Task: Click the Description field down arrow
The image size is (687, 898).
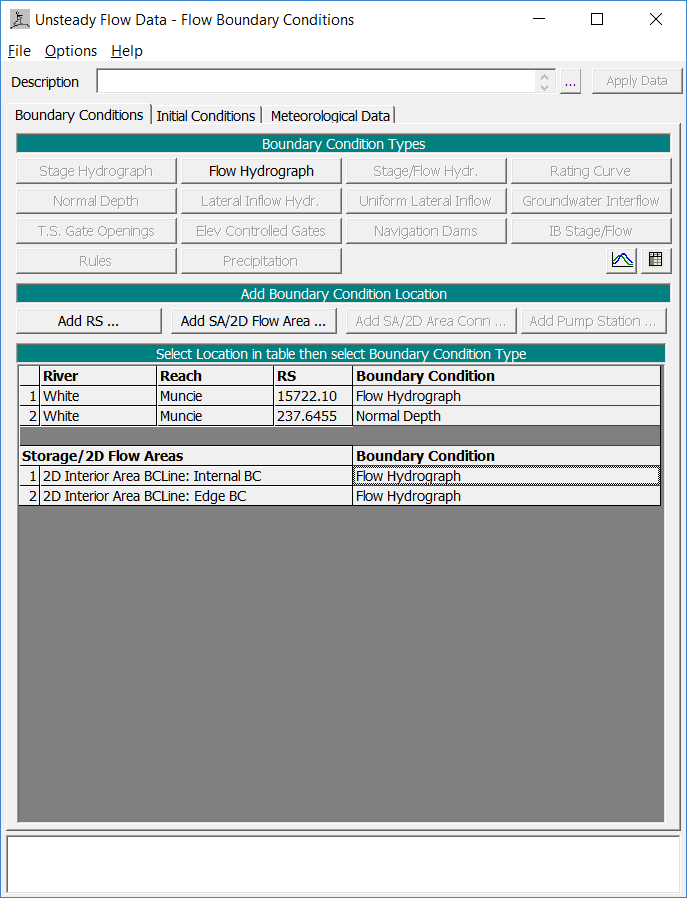Action: (x=544, y=87)
